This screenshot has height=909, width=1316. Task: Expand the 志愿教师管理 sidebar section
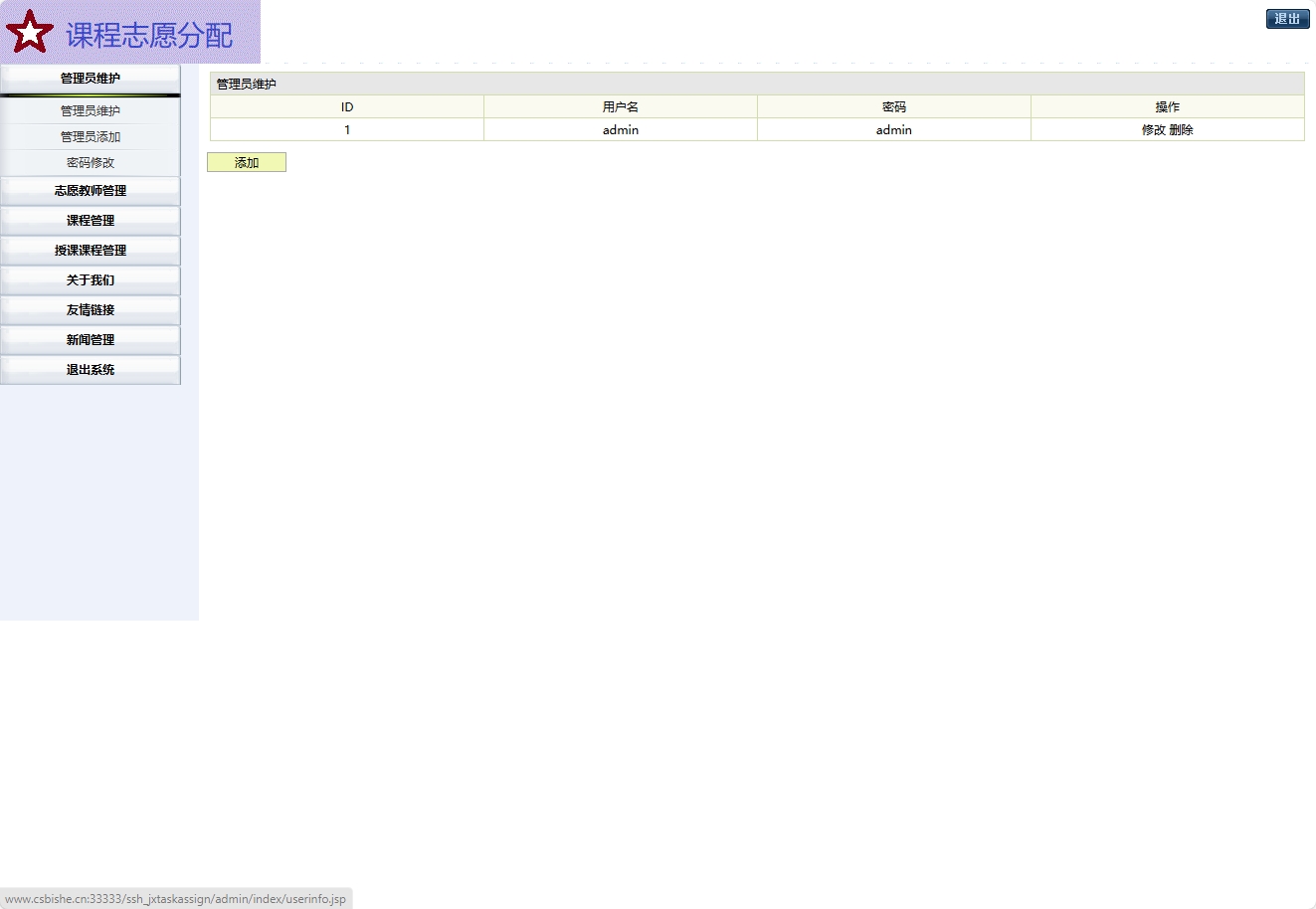coord(91,191)
